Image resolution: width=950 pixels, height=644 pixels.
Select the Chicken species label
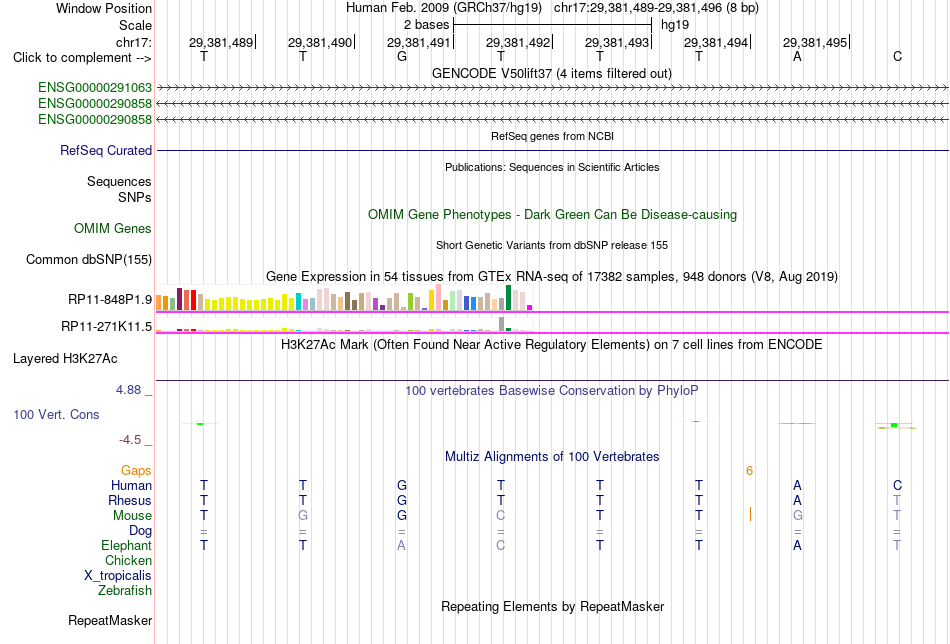pyautogui.click(x=128, y=560)
